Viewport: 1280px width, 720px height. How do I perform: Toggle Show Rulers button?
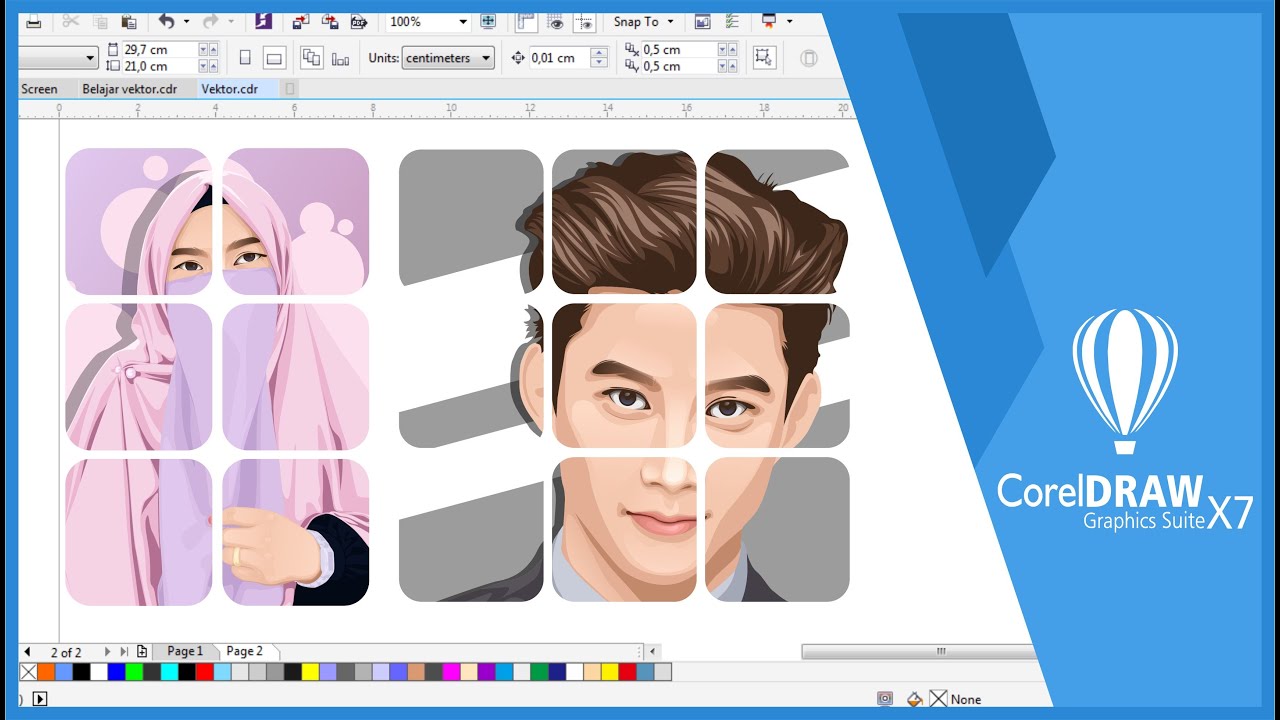point(526,21)
